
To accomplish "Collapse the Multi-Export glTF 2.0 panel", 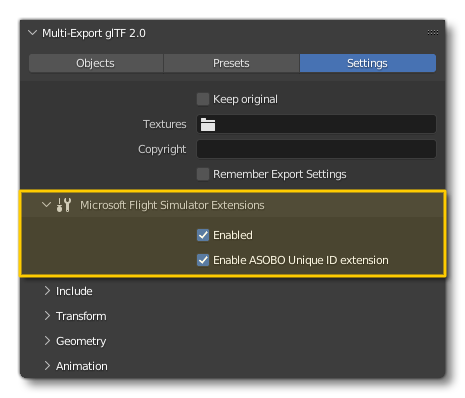I will click(x=32, y=33).
